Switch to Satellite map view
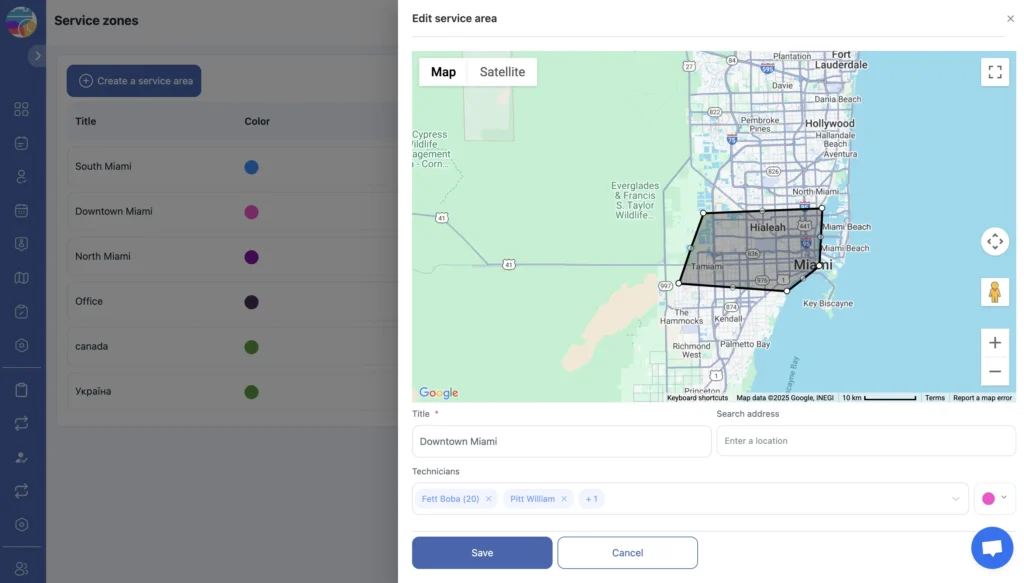 pyautogui.click(x=502, y=72)
